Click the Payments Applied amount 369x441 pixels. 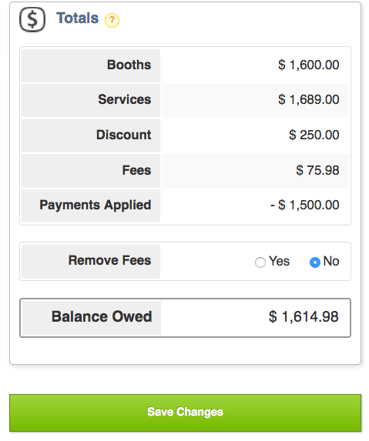pos(305,205)
